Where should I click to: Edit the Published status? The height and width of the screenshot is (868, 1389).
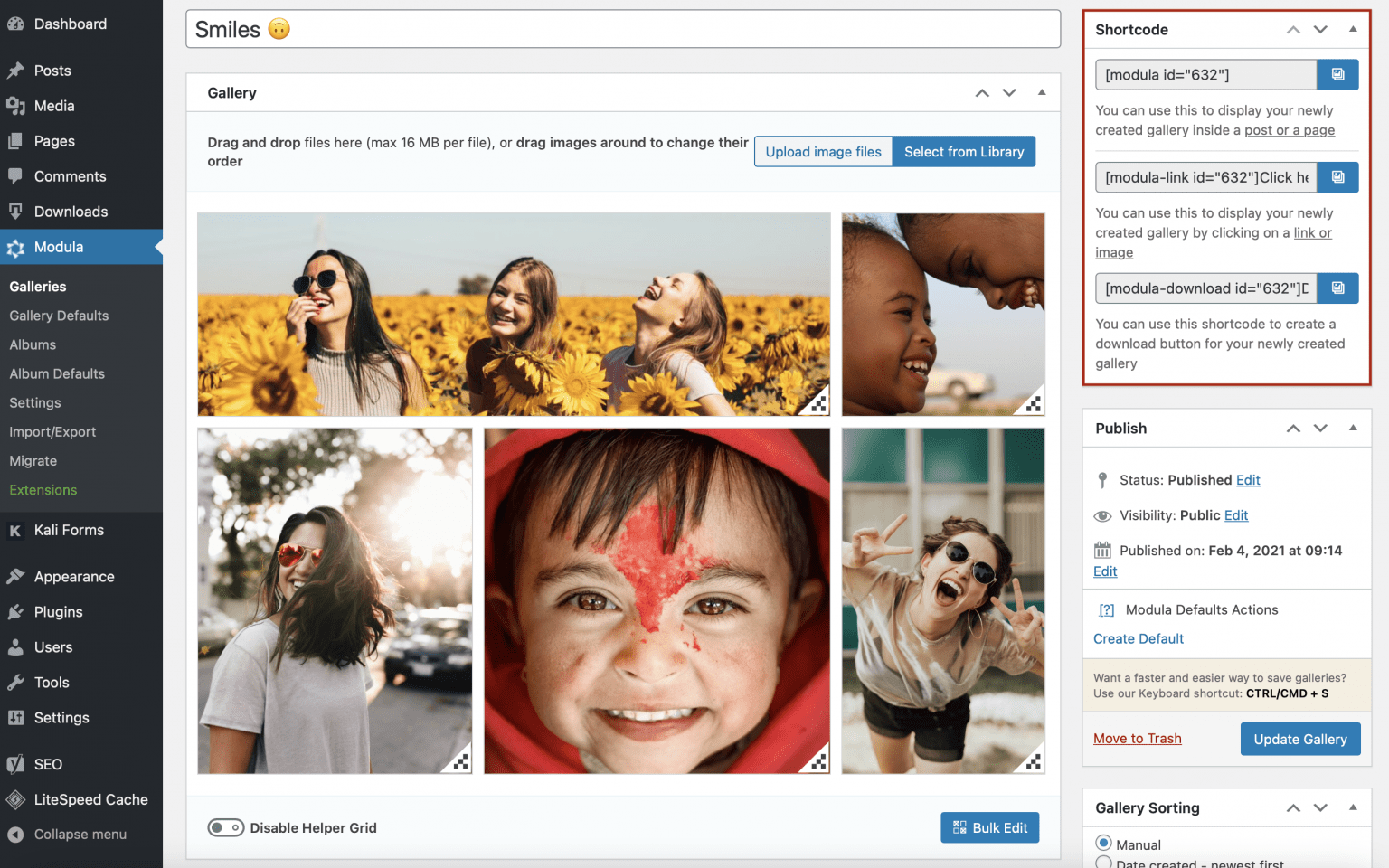click(1248, 480)
